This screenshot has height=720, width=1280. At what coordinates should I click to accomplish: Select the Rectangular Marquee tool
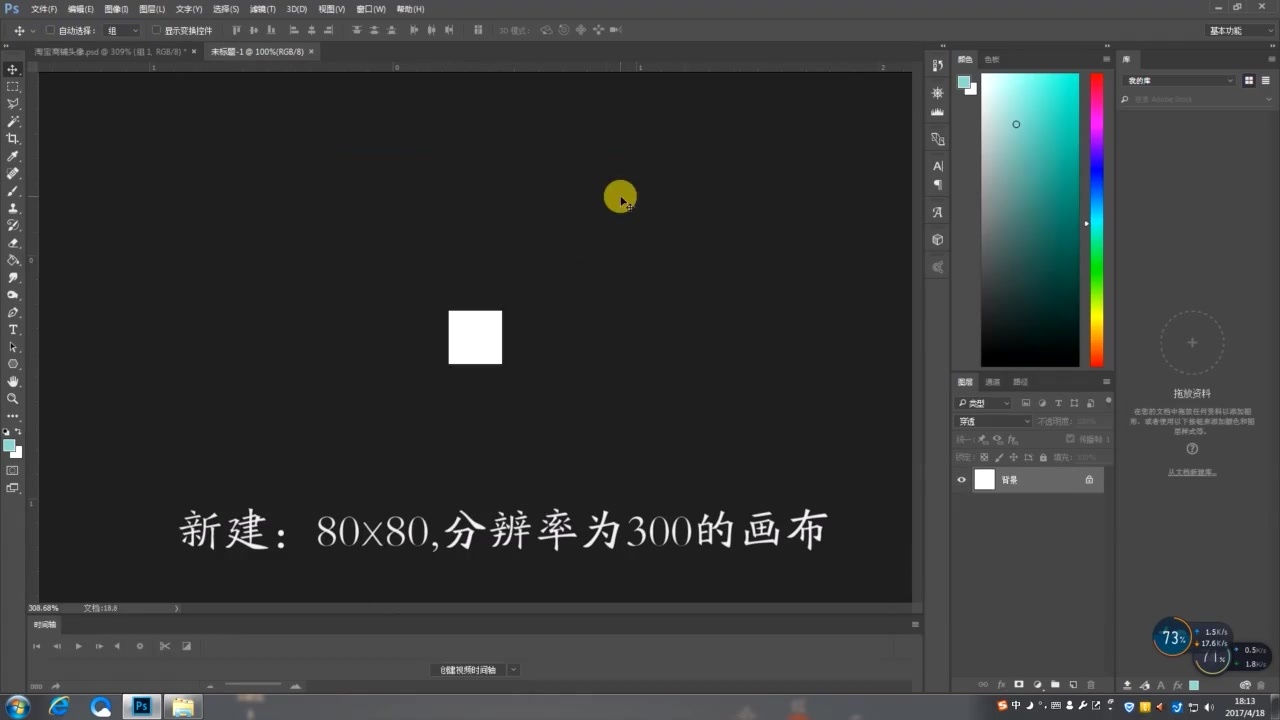[x=13, y=87]
